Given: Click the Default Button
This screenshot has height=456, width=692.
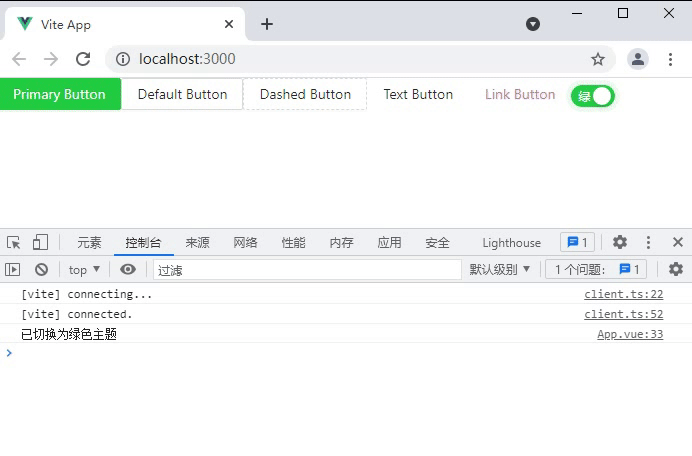Looking at the screenshot, I should (x=182, y=94).
